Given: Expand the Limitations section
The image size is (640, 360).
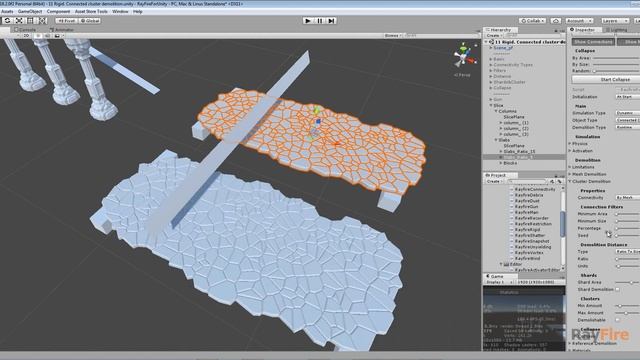Looking at the screenshot, I should [570, 167].
